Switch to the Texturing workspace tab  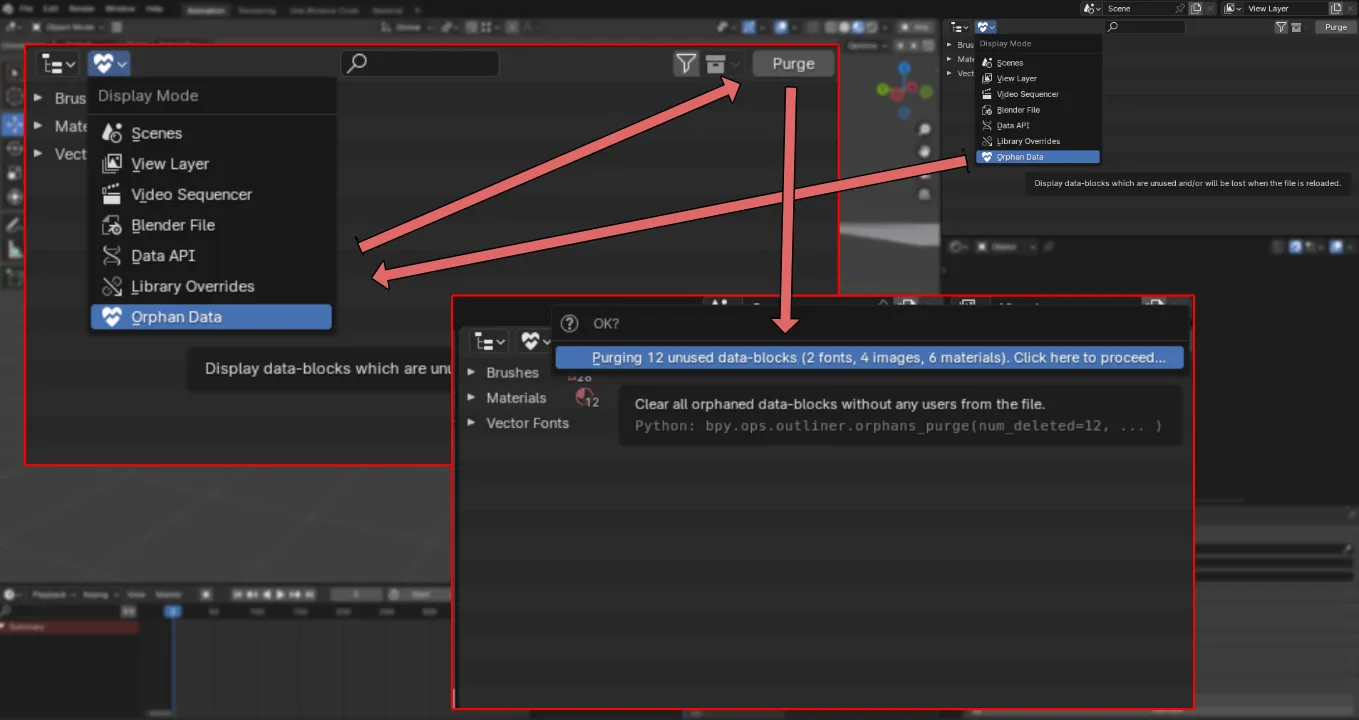click(x=255, y=10)
